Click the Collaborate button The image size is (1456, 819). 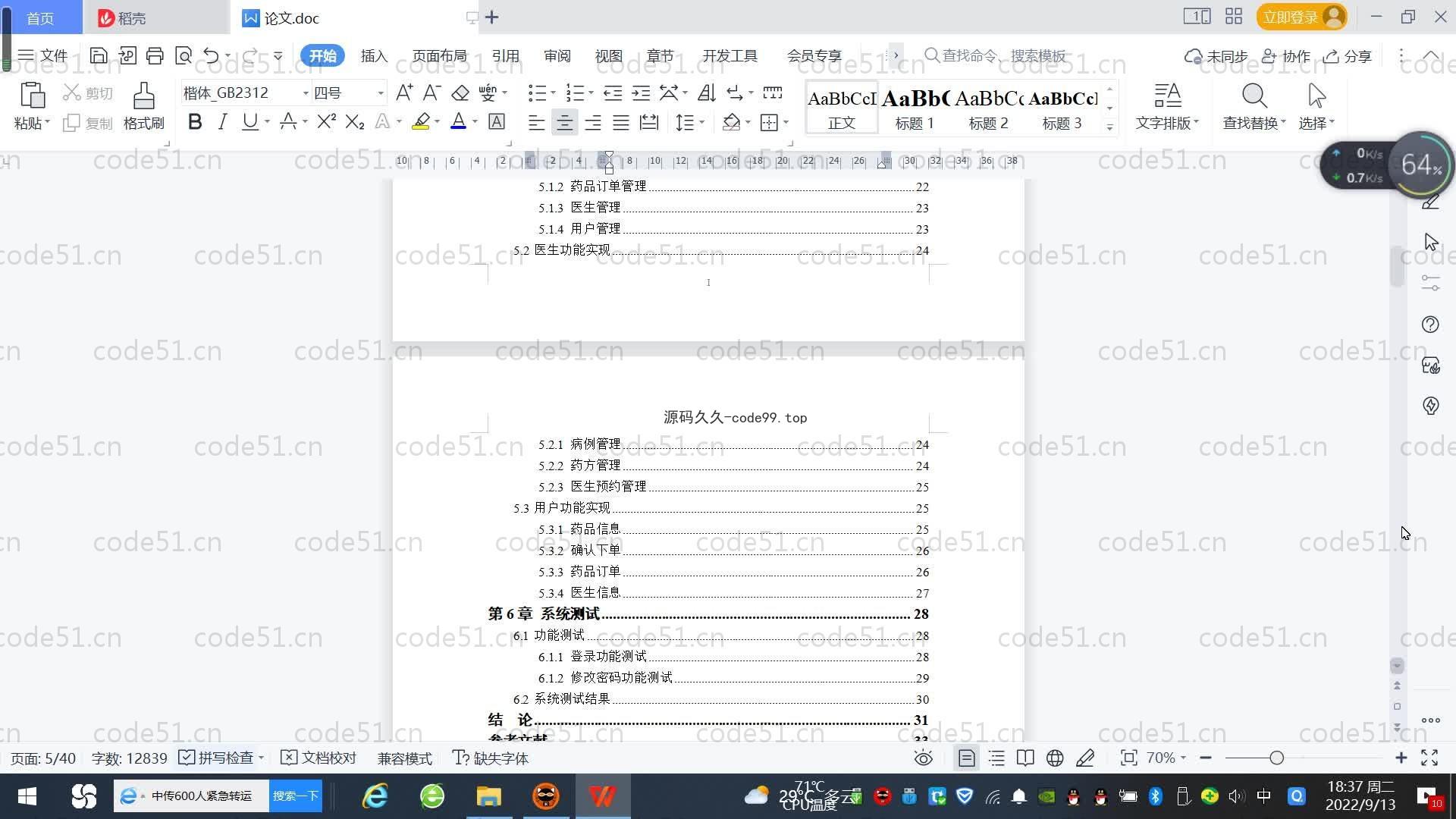click(1286, 56)
